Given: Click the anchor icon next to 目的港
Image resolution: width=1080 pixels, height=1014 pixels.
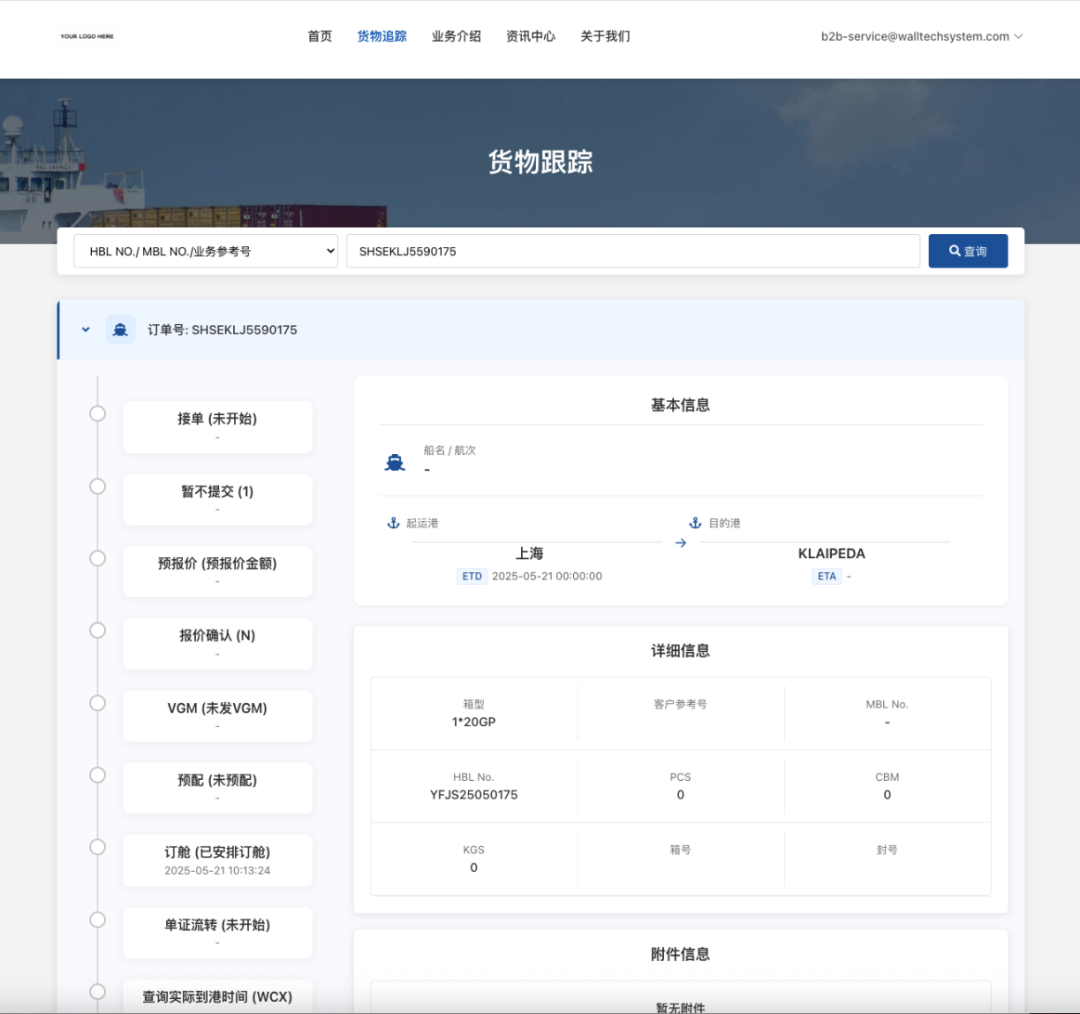Looking at the screenshot, I should tap(695, 523).
